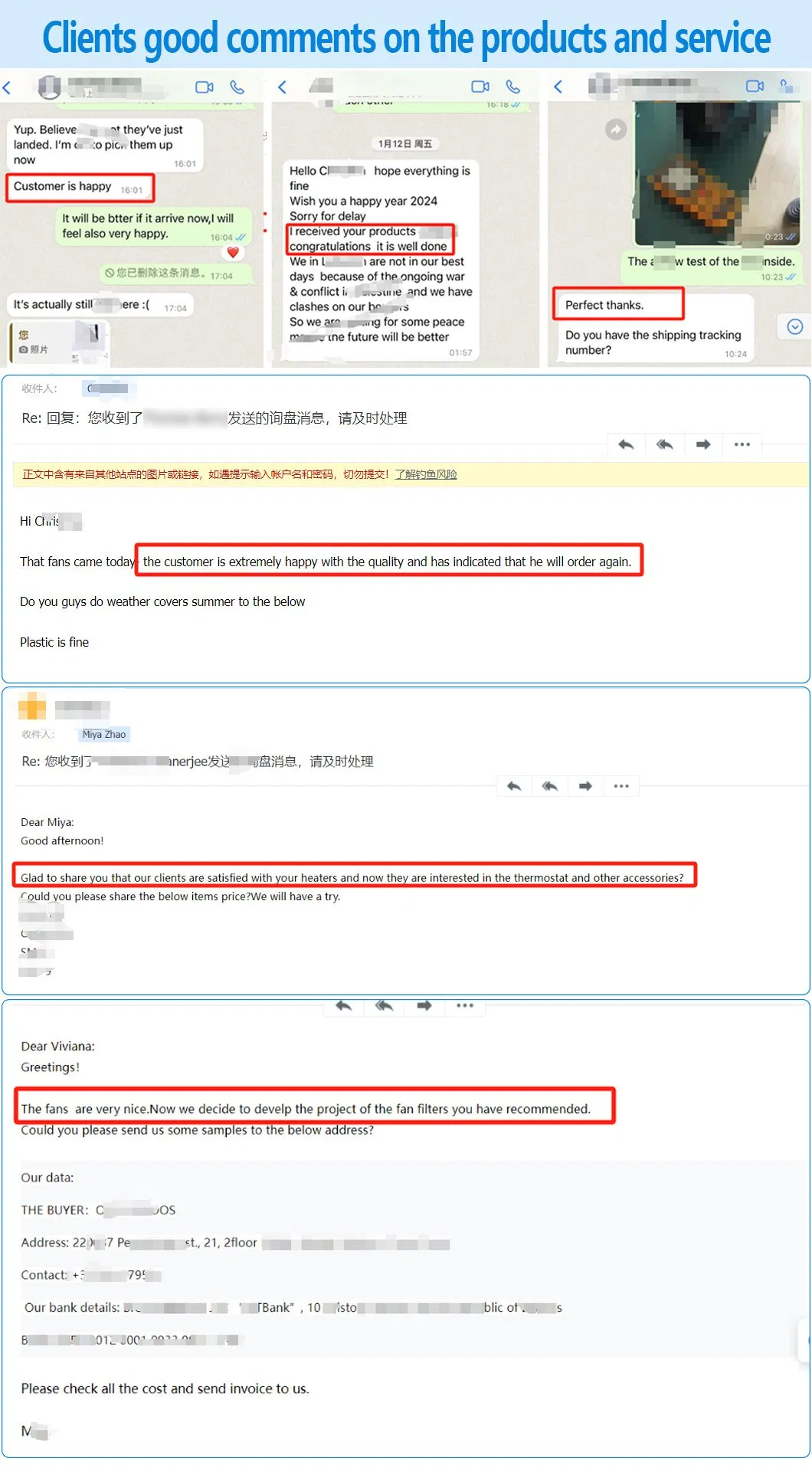The height and width of the screenshot is (1468, 812).
Task: Start video call in the 'Perfect thanks.' chat
Action: 755,86
